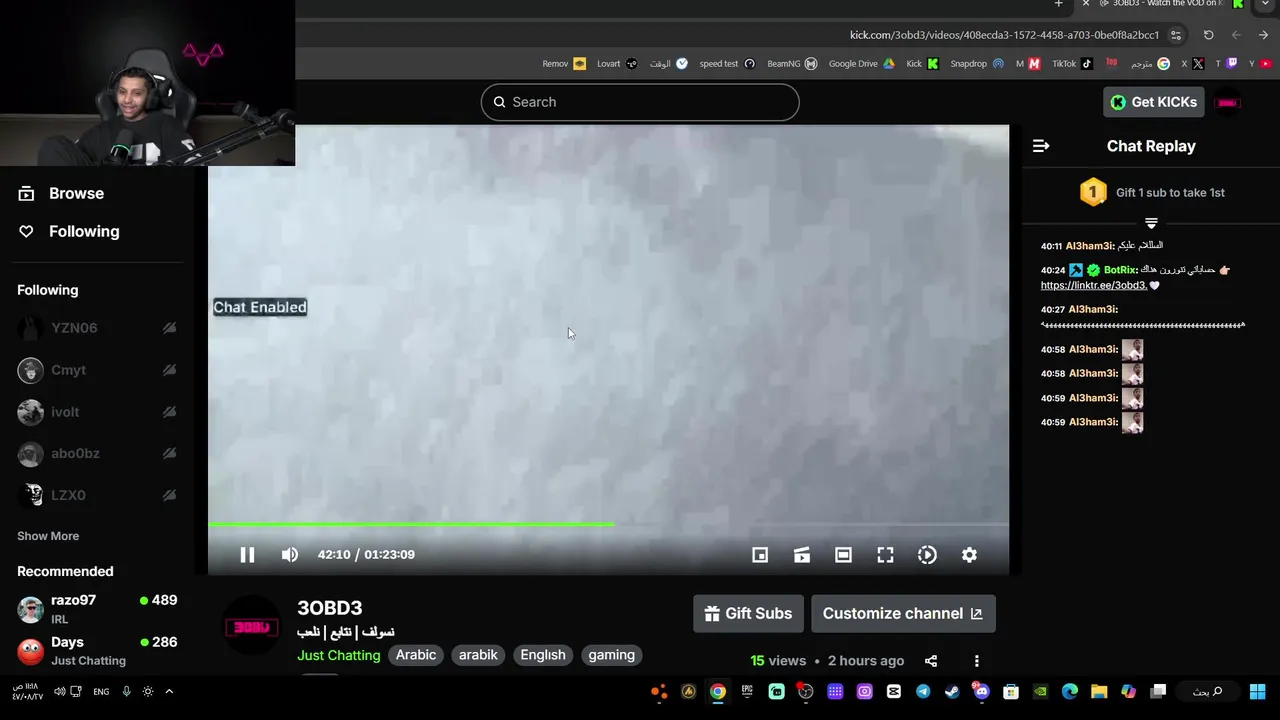Screen dimensions: 1280x720
Task: Open Telegram from the taskbar
Action: pos(923,692)
